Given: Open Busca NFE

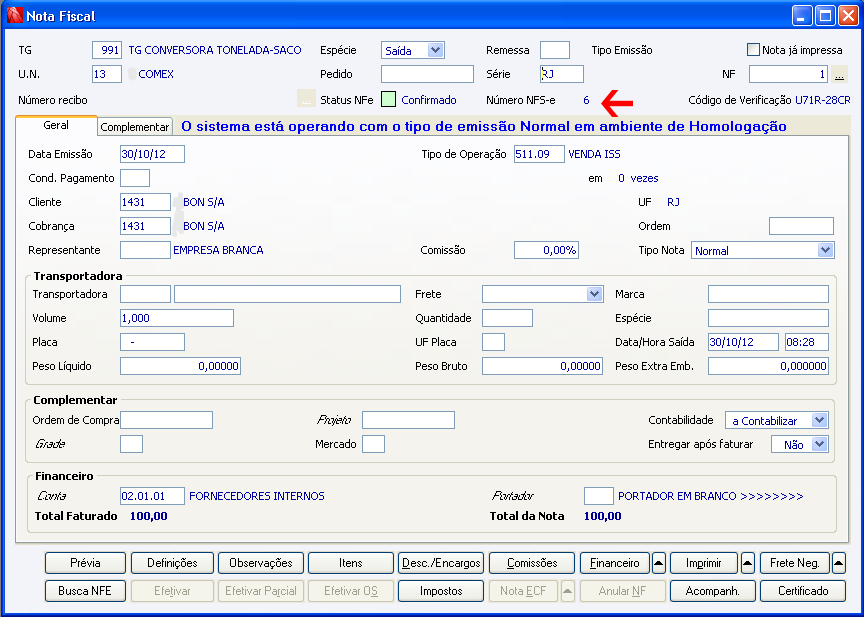Looking at the screenshot, I should 85,591.
